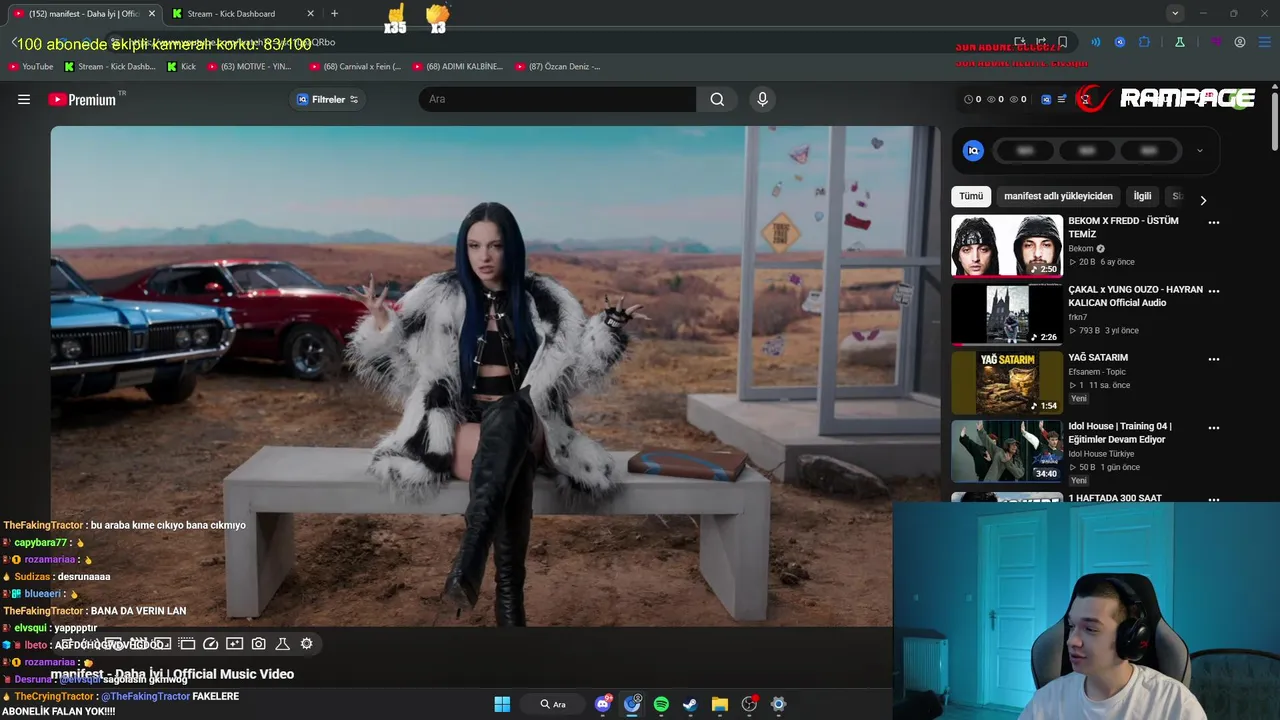Open the Carnival x Fein bookmark
Image resolution: width=1280 pixels, height=720 pixels.
[x=355, y=66]
